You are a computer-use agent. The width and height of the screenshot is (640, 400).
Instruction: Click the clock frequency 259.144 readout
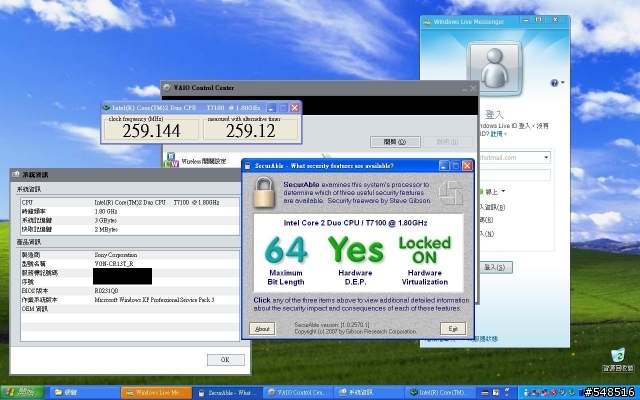point(151,131)
